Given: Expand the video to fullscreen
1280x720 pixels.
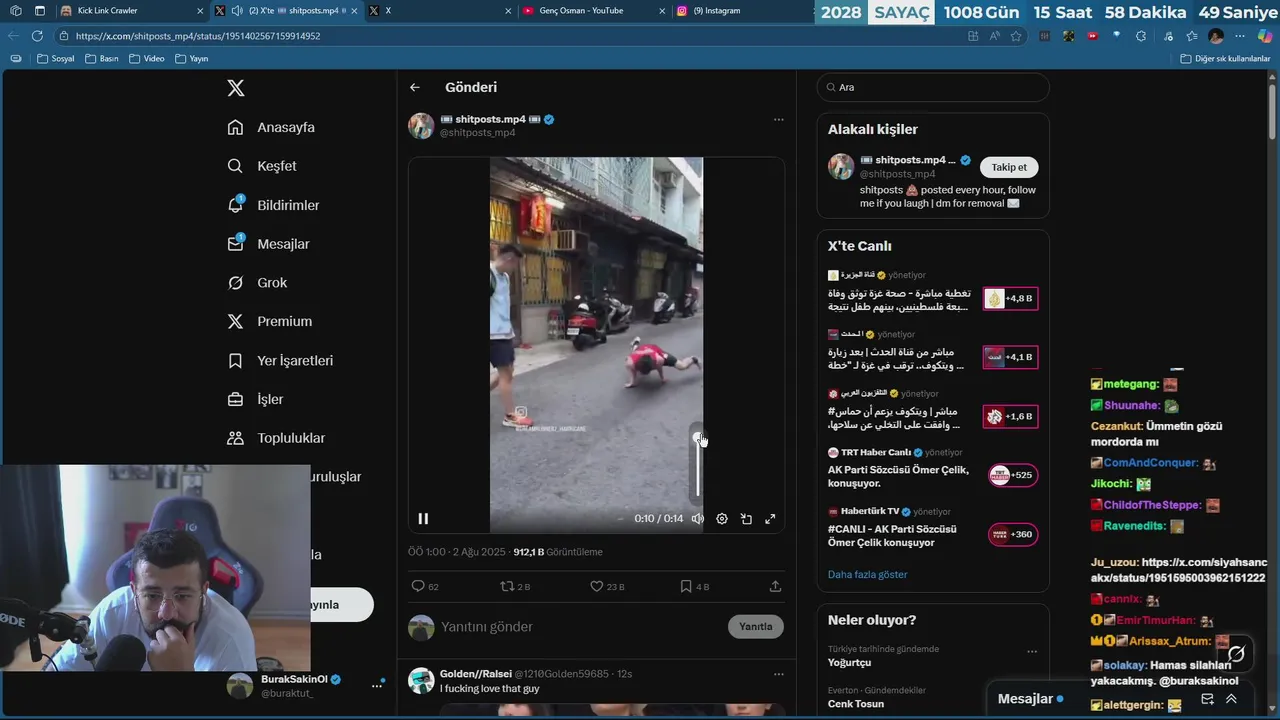Looking at the screenshot, I should click(x=770, y=519).
